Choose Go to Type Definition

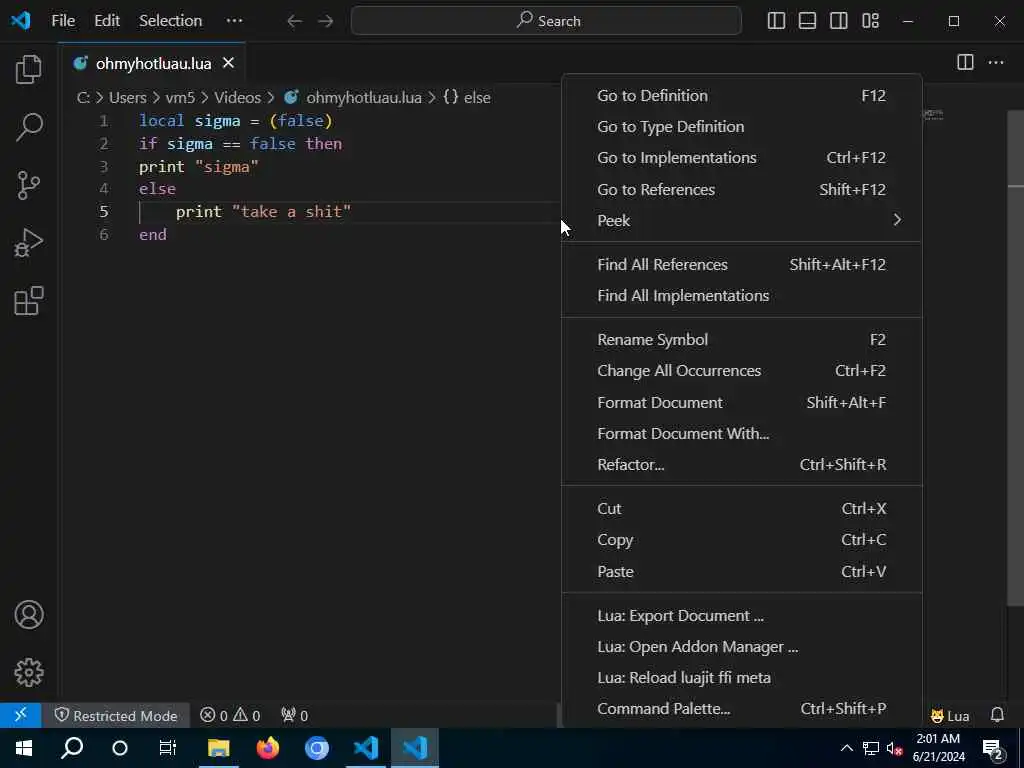coord(742,127)
